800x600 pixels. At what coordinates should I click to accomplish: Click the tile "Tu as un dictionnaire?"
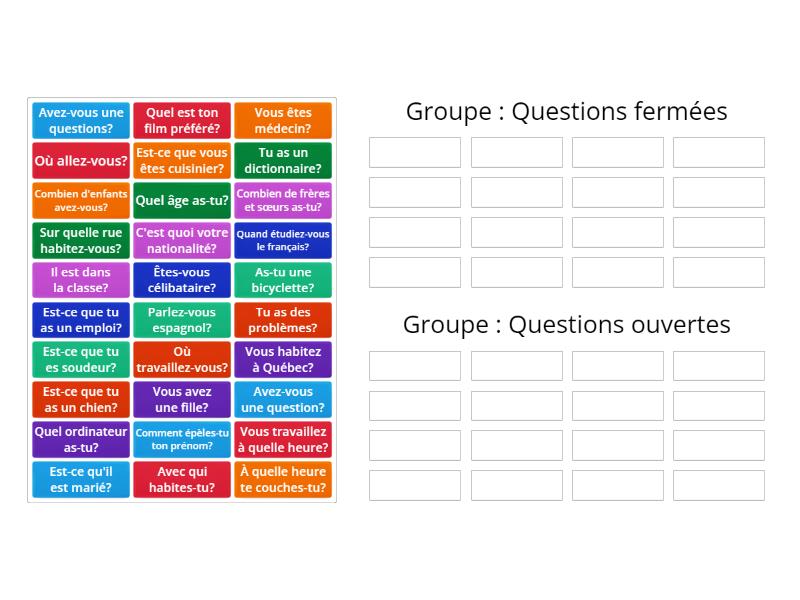click(282, 160)
